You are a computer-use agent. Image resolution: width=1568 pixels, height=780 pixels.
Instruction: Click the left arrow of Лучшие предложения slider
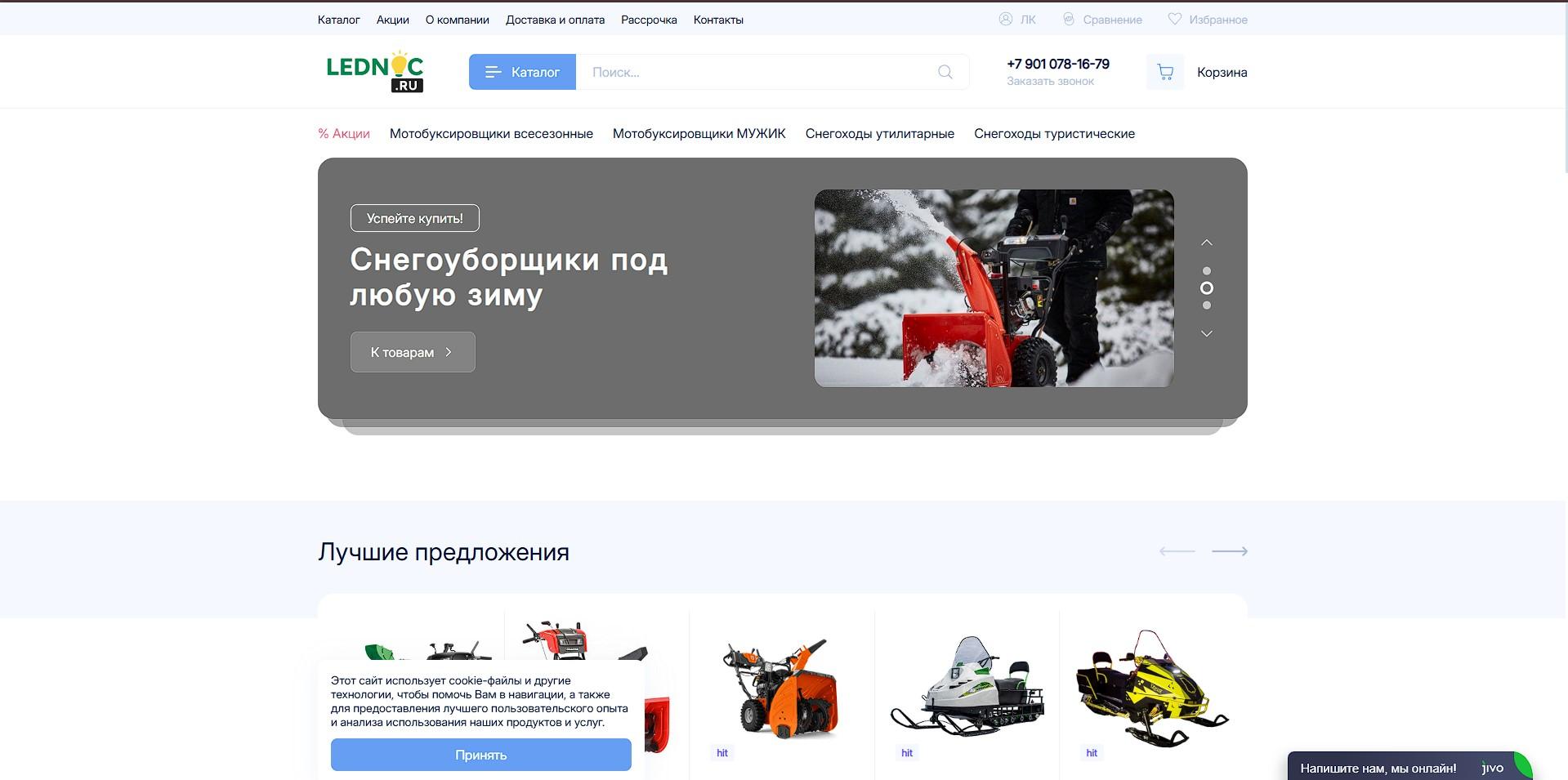tap(1177, 551)
